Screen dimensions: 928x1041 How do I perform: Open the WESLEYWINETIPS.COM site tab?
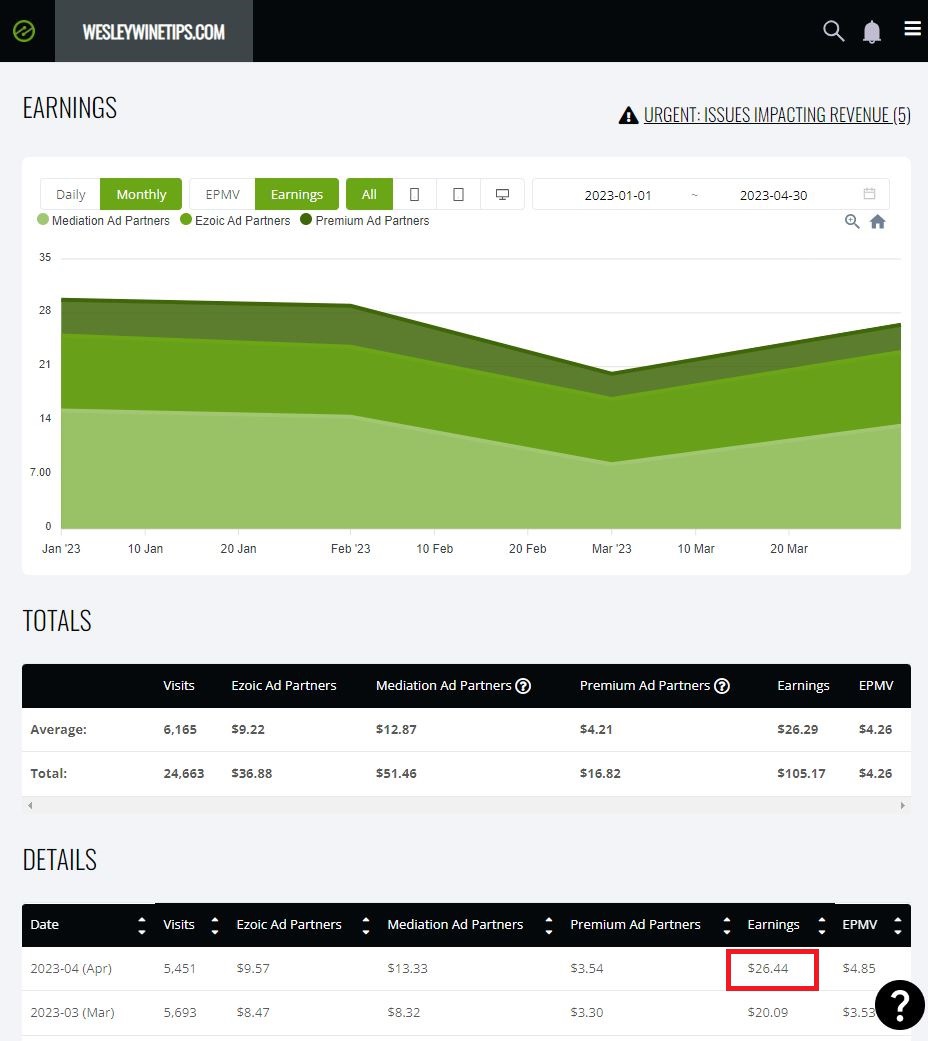[153, 31]
